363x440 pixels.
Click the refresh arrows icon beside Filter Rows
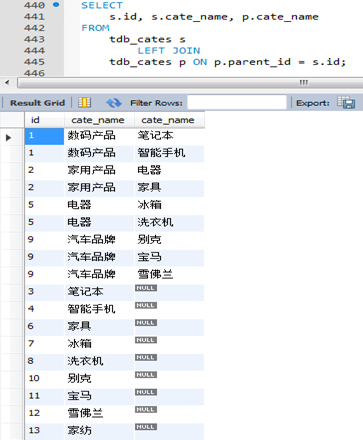tap(114, 103)
